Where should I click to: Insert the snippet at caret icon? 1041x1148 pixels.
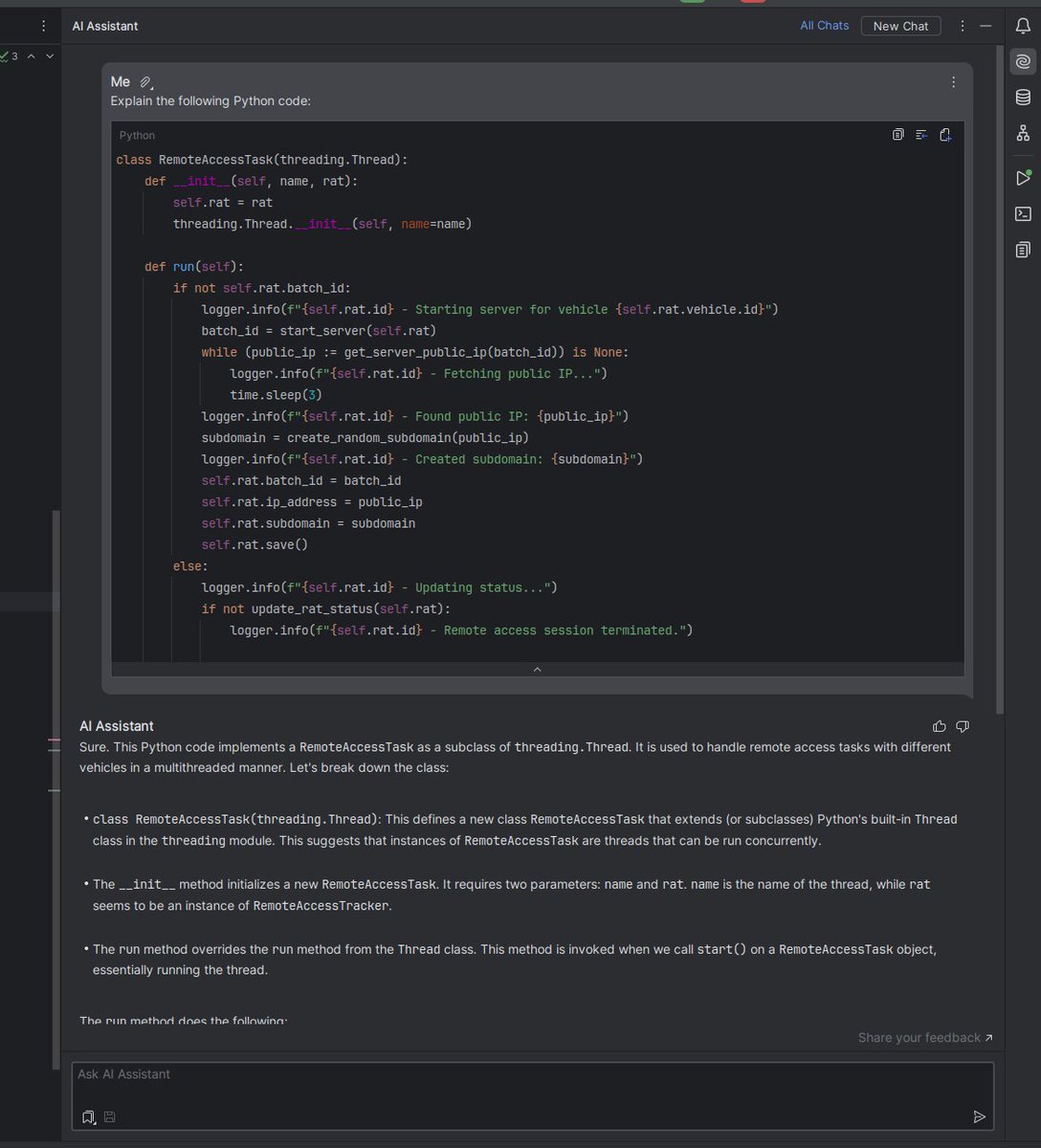[921, 135]
